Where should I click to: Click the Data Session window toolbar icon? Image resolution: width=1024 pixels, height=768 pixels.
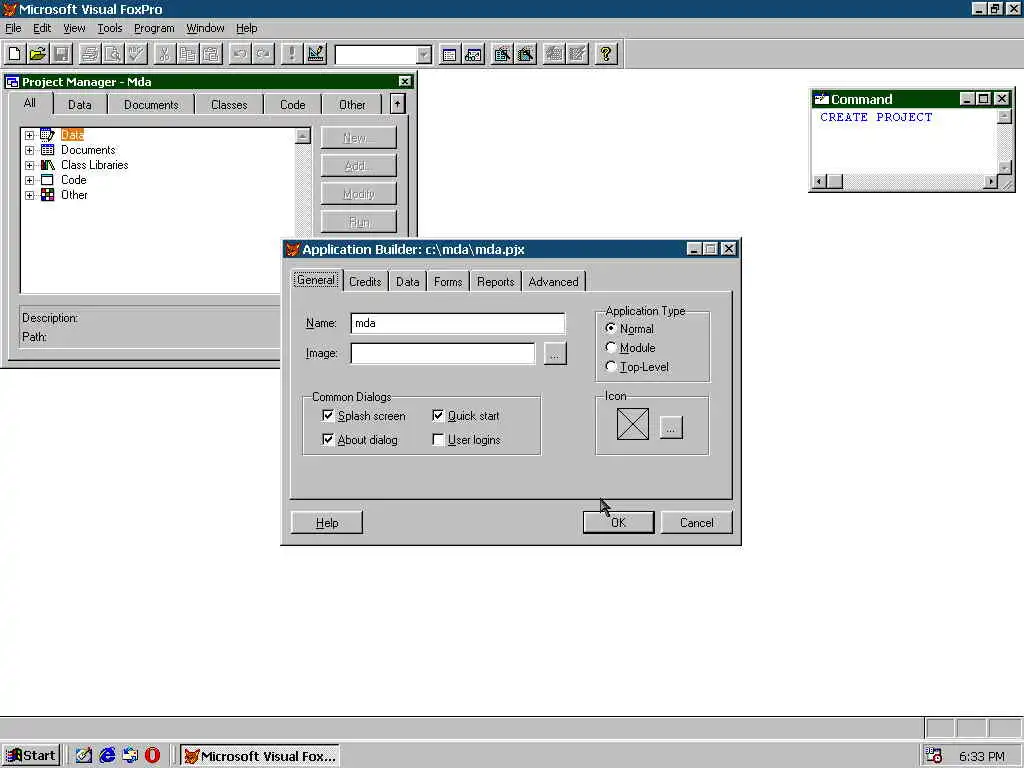click(473, 54)
